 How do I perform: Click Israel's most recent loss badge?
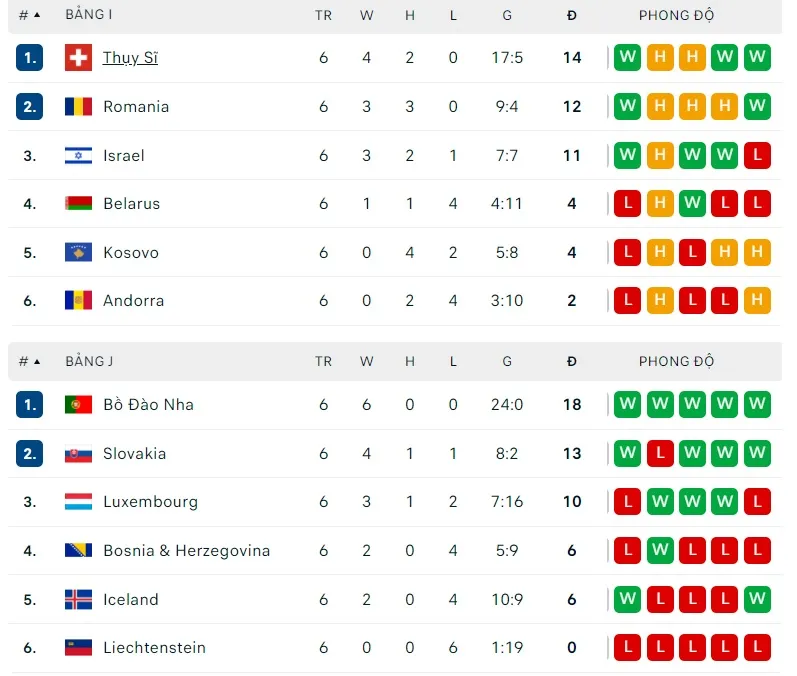[757, 155]
